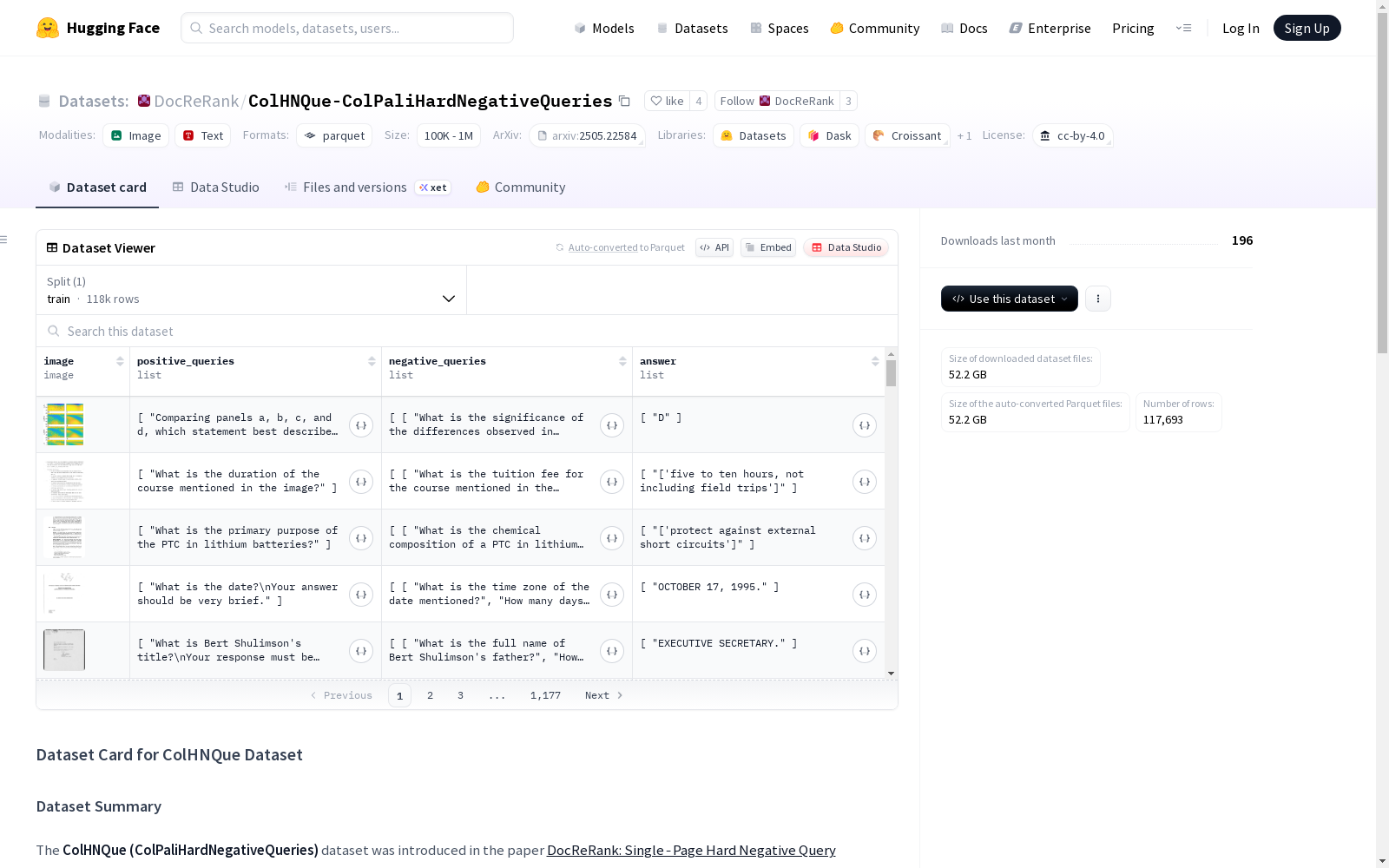Open Data Studio from the viewer header
Screen dimensions: 1389x868
pyautogui.click(x=846, y=247)
